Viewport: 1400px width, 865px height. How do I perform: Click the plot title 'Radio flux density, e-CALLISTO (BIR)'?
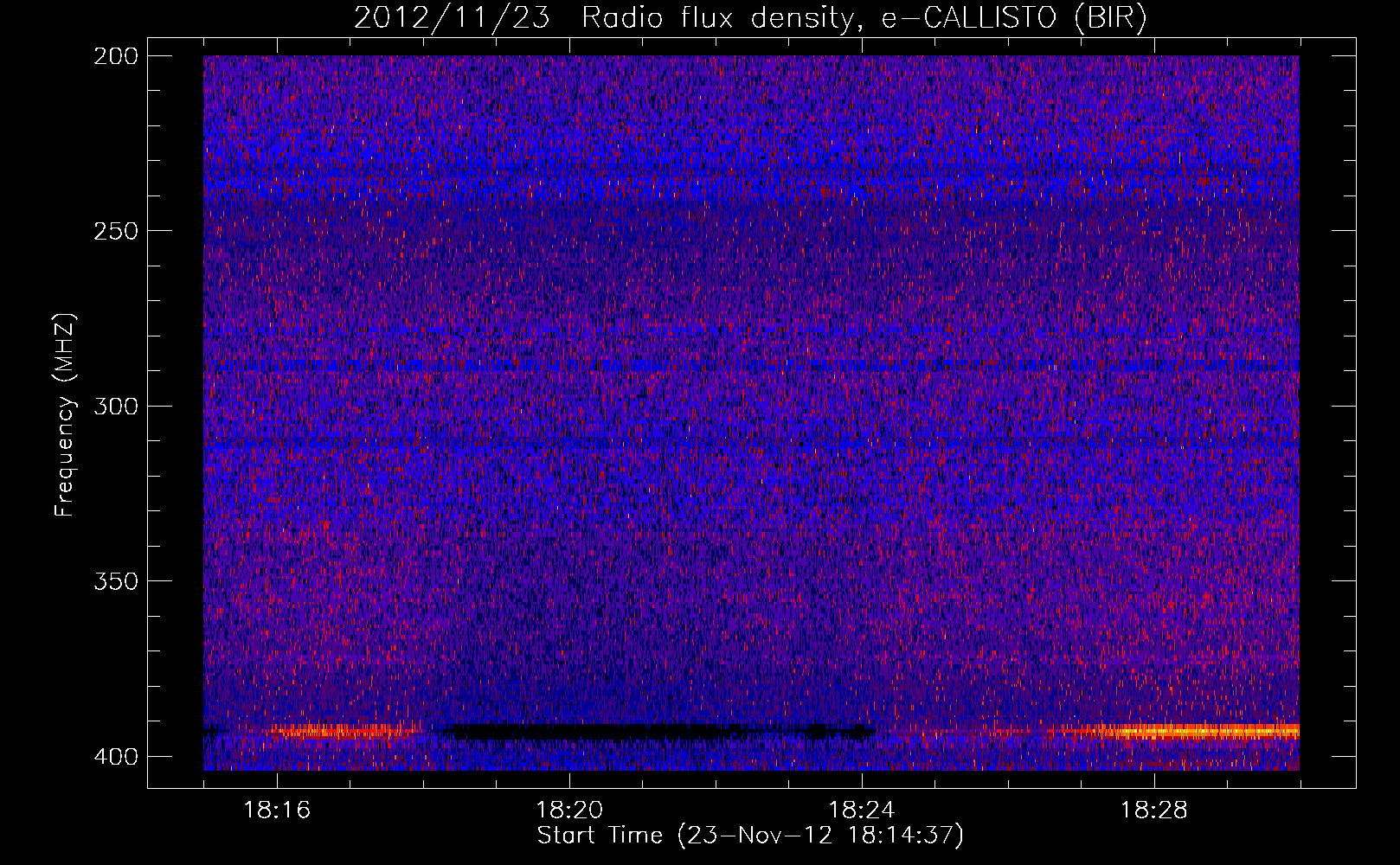(x=864, y=18)
